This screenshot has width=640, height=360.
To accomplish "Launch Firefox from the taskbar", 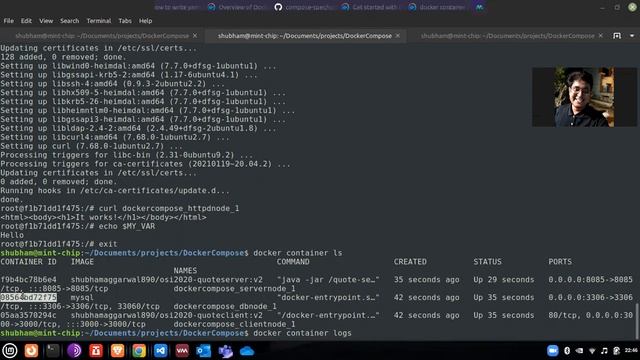I will click(x=31, y=351).
